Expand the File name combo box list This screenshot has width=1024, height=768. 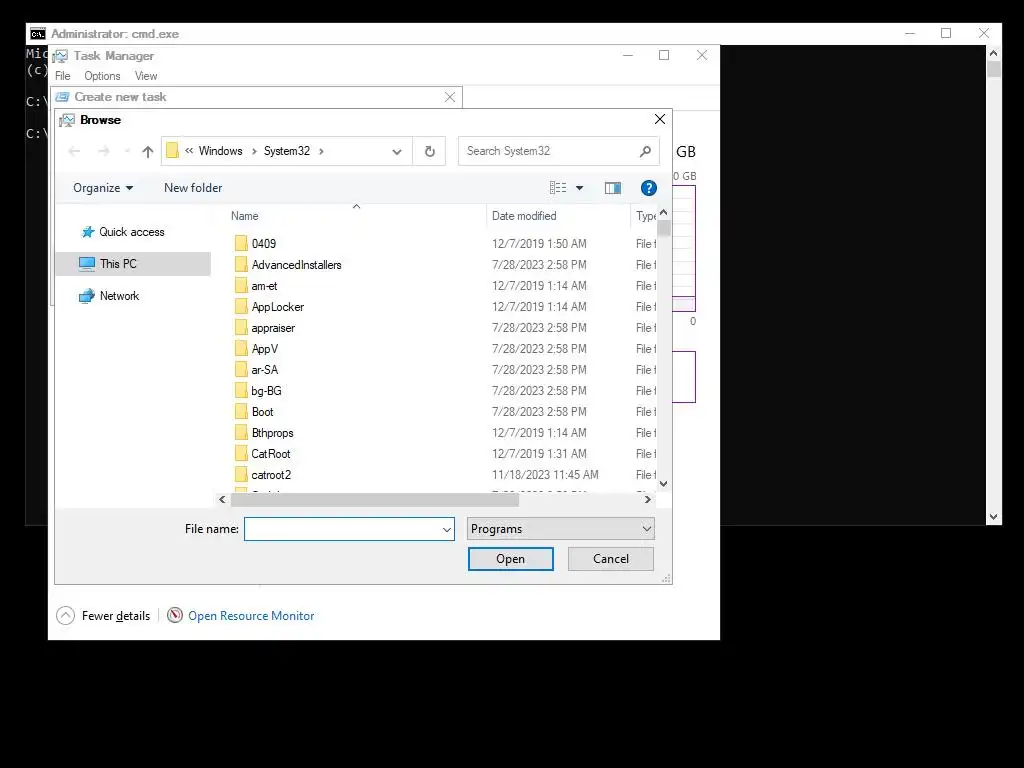coord(447,529)
